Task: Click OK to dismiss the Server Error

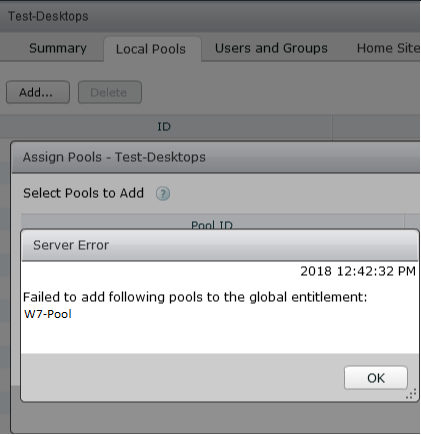Action: click(376, 378)
